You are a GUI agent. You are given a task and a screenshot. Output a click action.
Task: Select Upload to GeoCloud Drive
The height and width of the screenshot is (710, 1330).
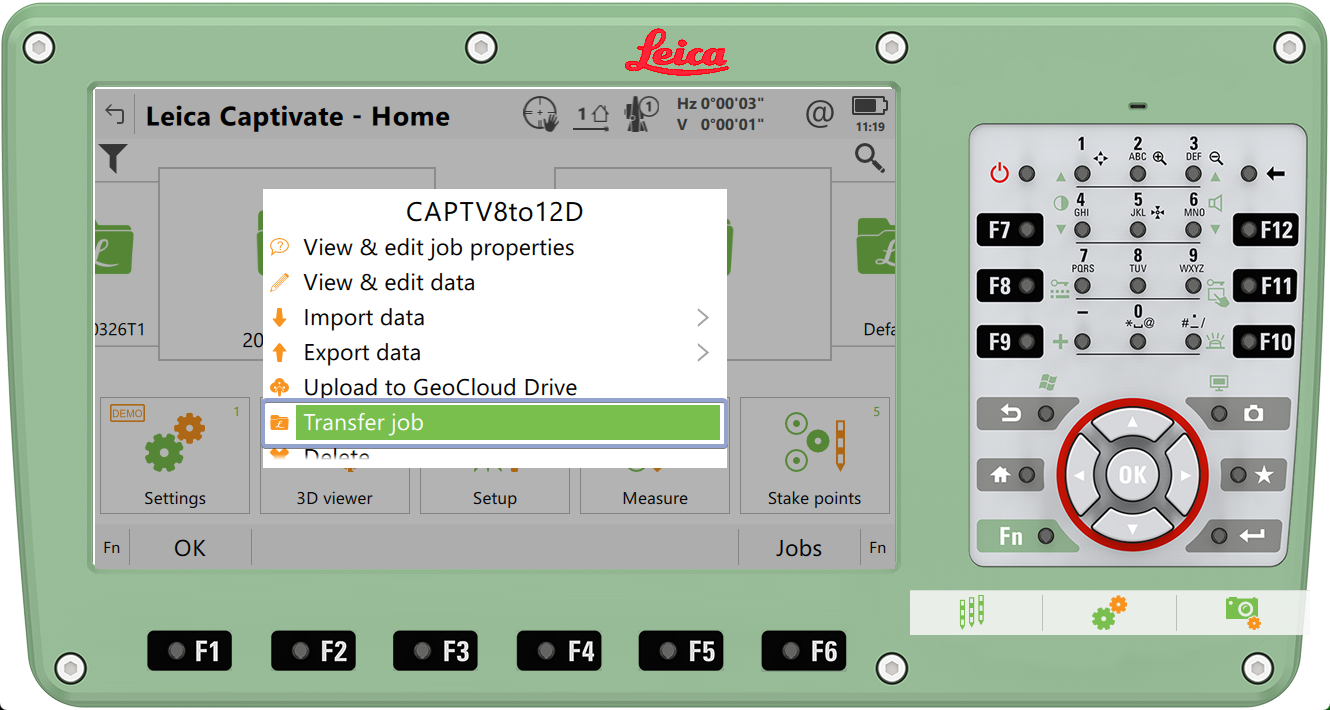[494, 387]
